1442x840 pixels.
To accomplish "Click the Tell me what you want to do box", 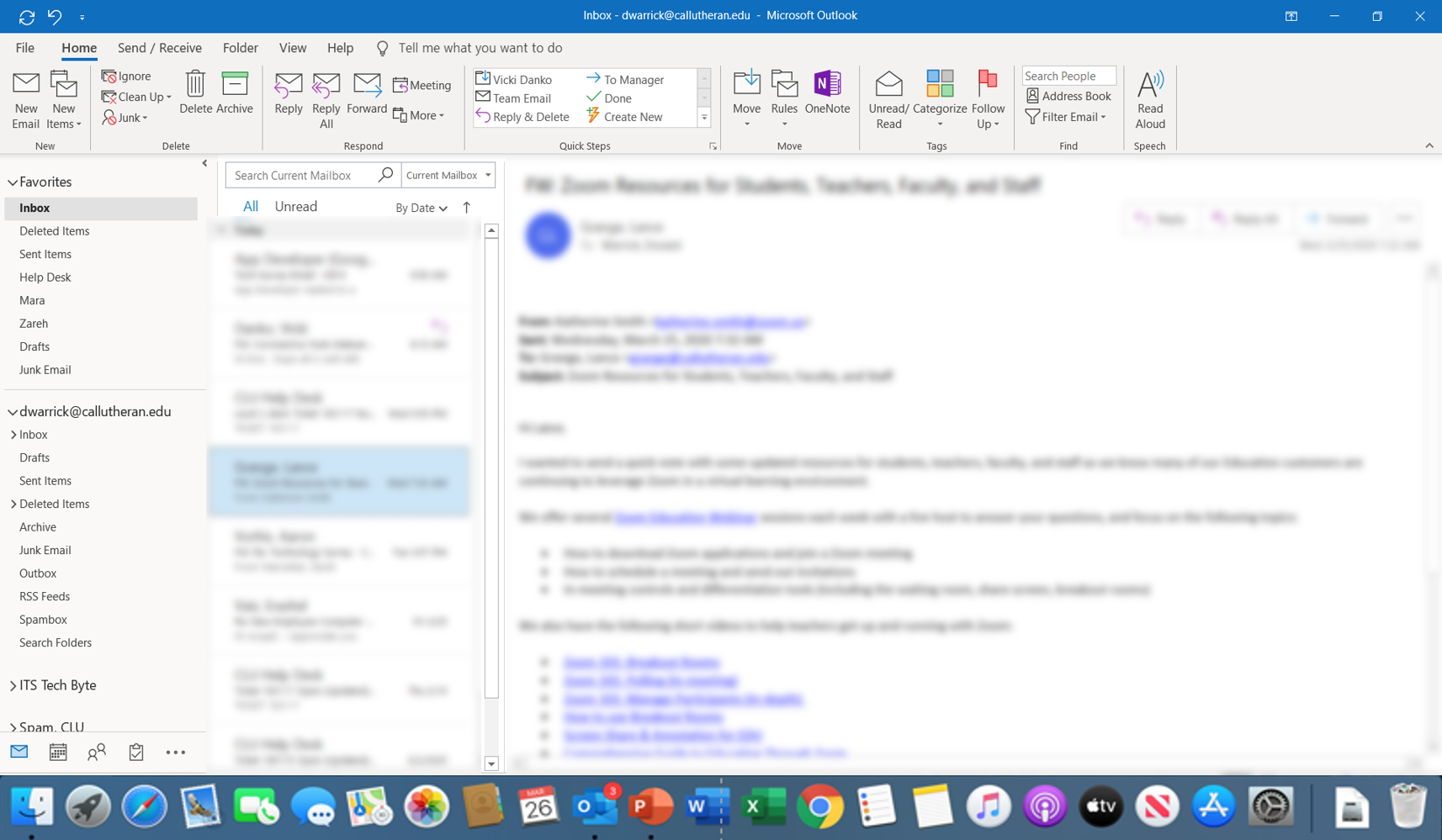I will [480, 48].
